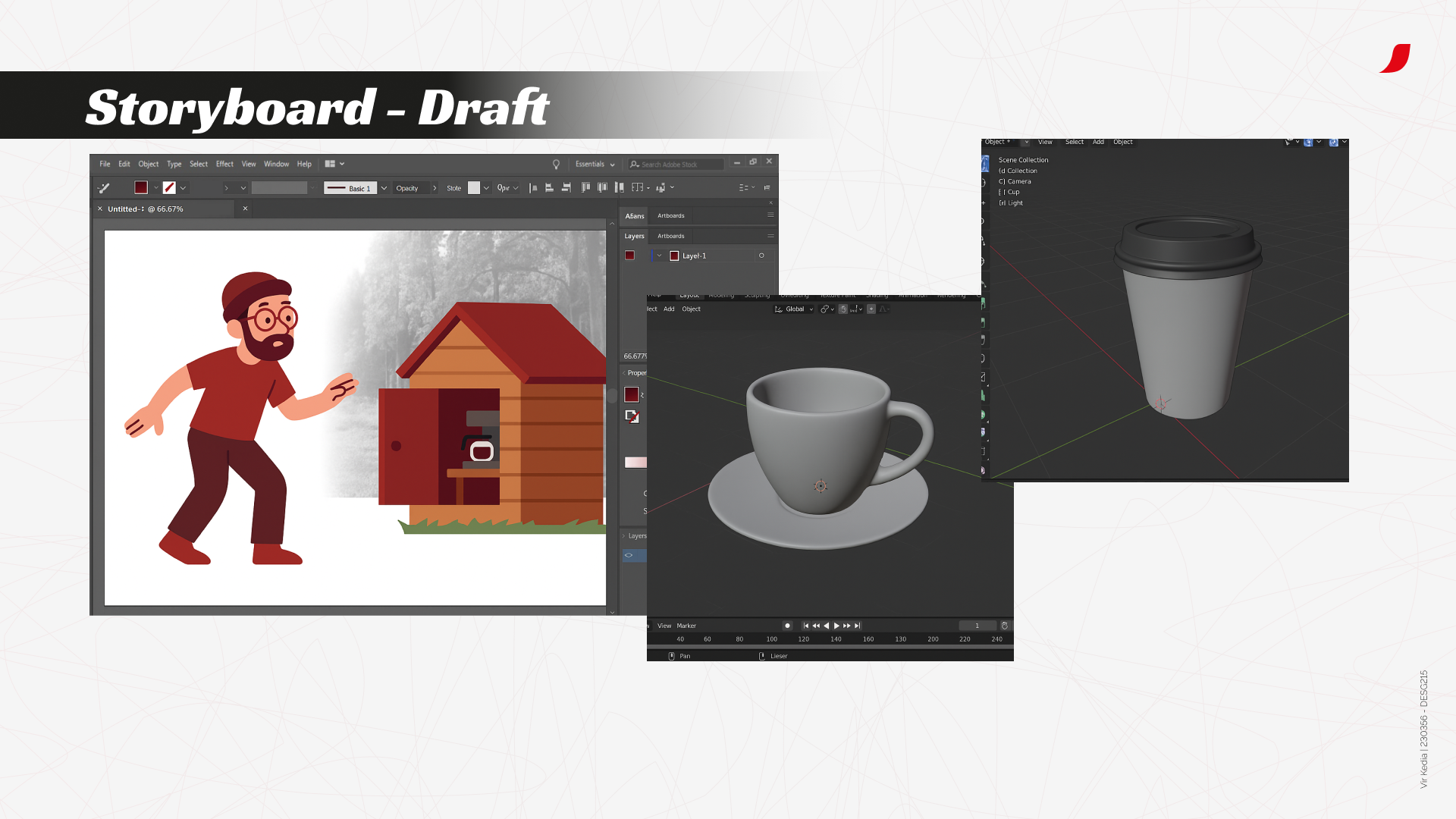Click the stroke swatch with red slash
Screen dimensions: 1456x819
[x=169, y=187]
